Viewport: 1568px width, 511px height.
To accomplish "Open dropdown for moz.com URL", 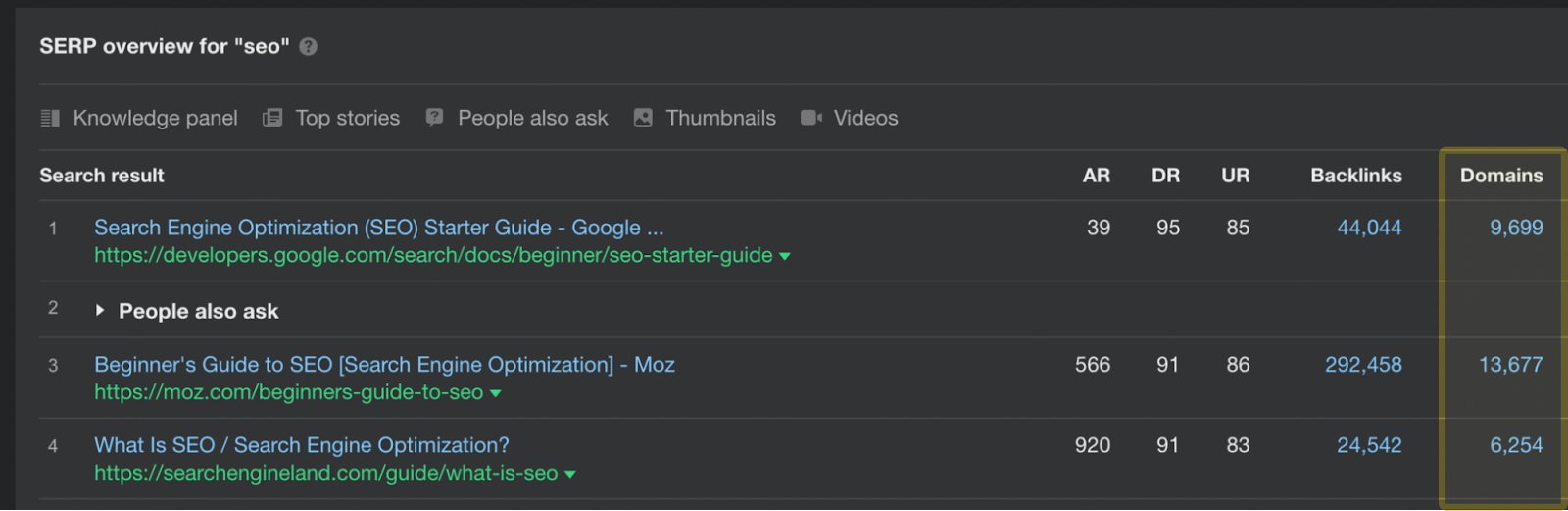I will point(496,394).
